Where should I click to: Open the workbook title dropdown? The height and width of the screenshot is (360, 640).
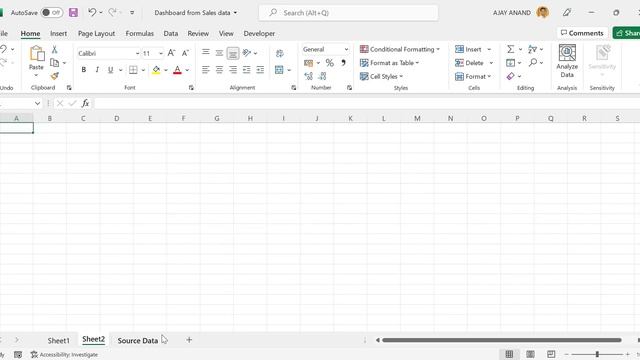[x=196, y=13]
